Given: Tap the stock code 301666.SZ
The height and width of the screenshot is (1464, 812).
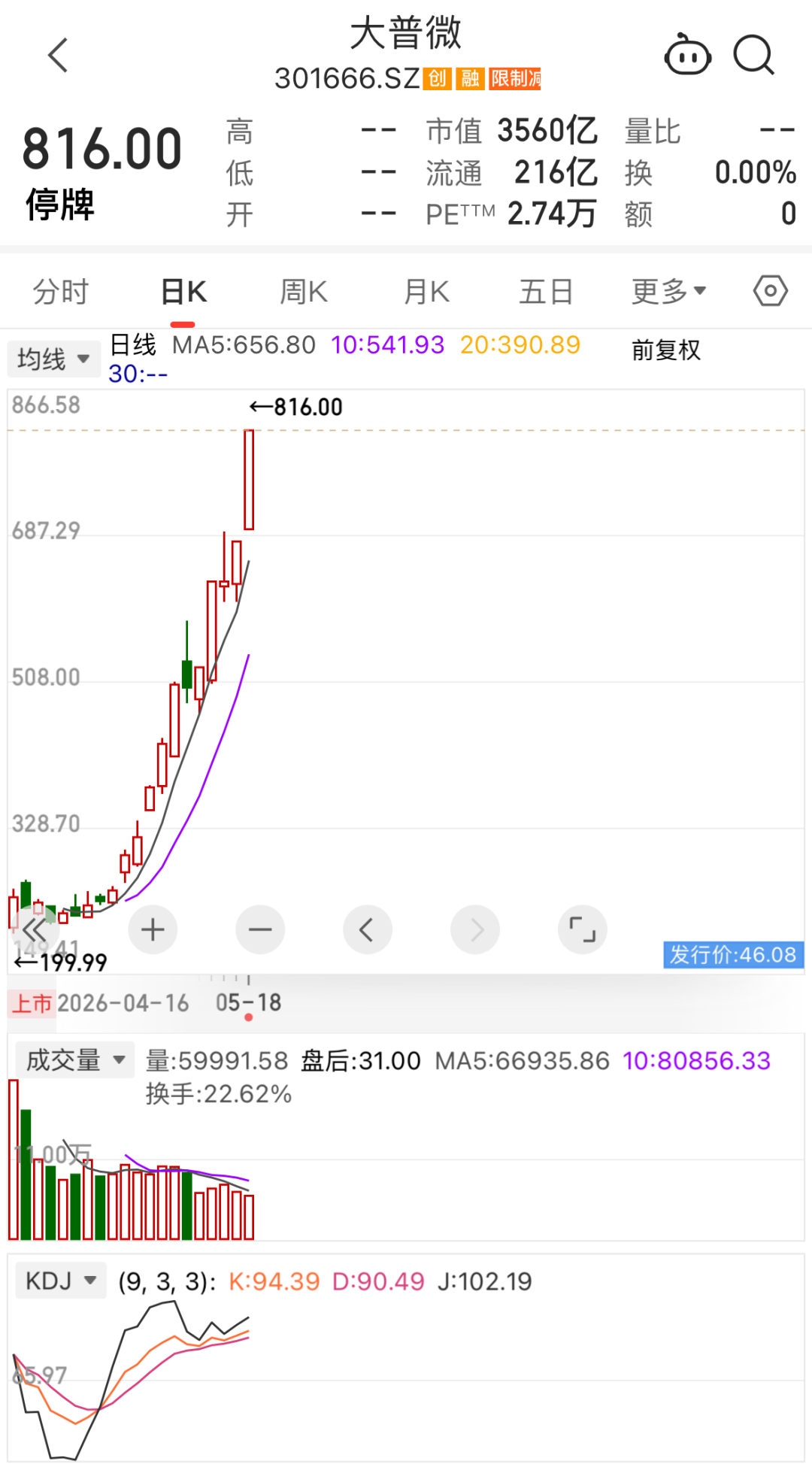Looking at the screenshot, I should click(347, 78).
